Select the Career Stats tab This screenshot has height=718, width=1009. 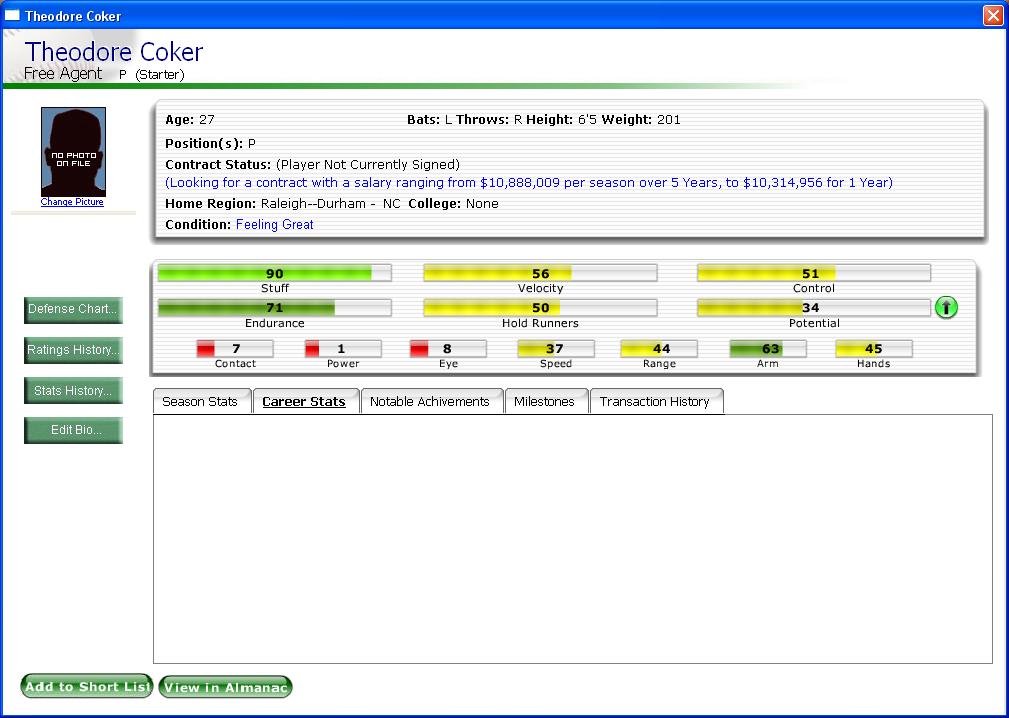click(x=304, y=401)
